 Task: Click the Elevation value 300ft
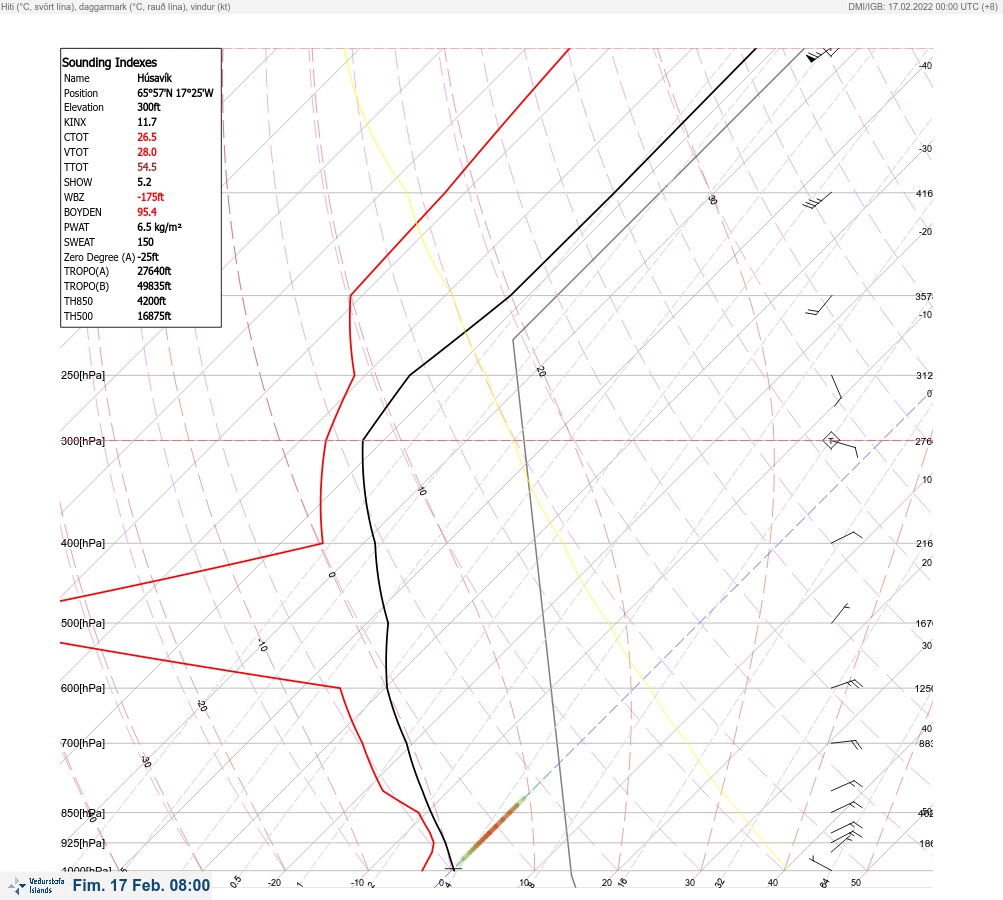tap(148, 107)
